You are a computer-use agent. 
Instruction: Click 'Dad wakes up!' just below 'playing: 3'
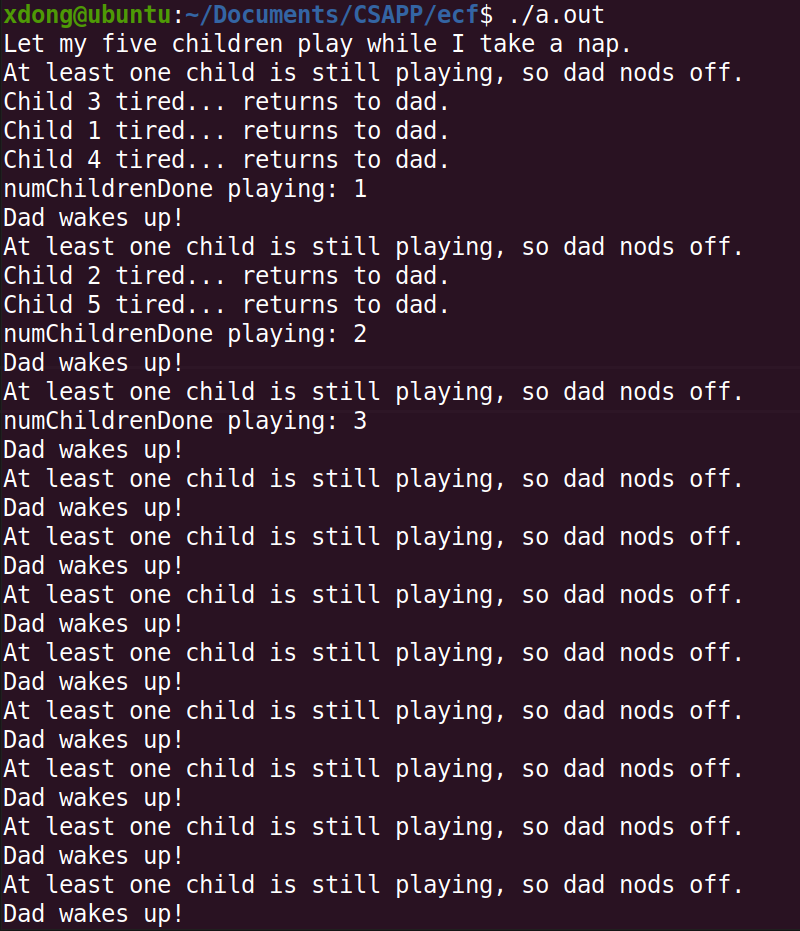[93, 451]
